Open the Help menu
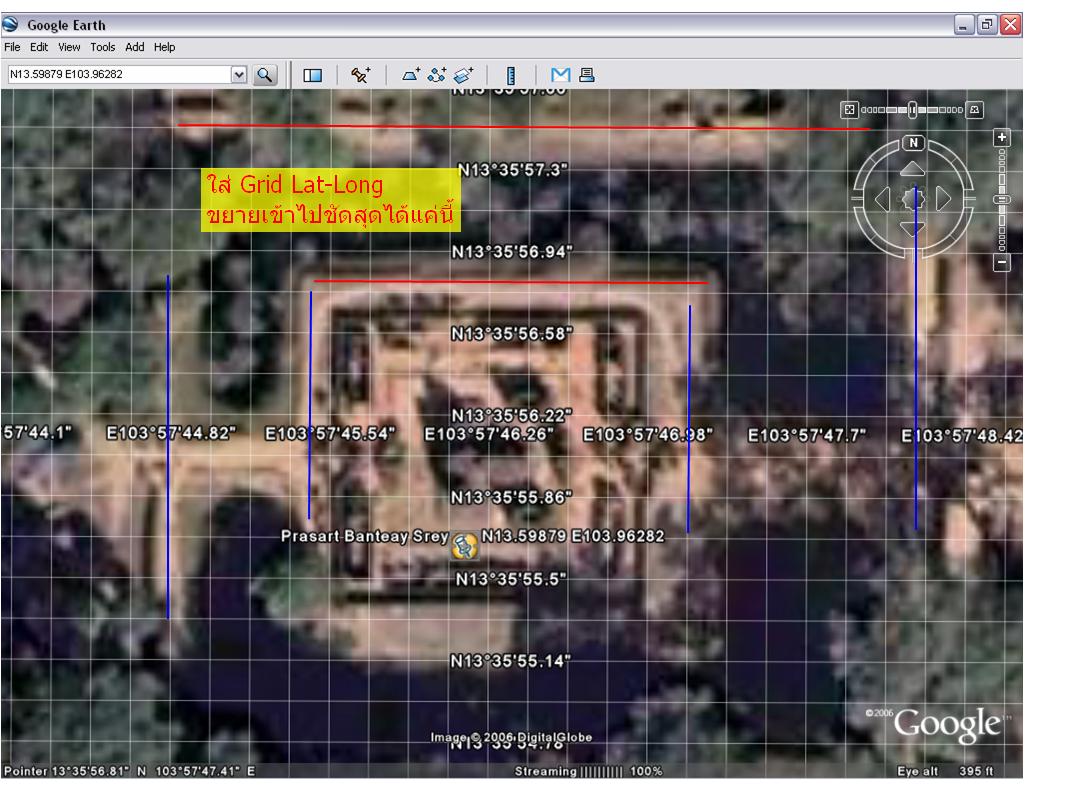This screenshot has height=785, width=1065. [x=164, y=47]
